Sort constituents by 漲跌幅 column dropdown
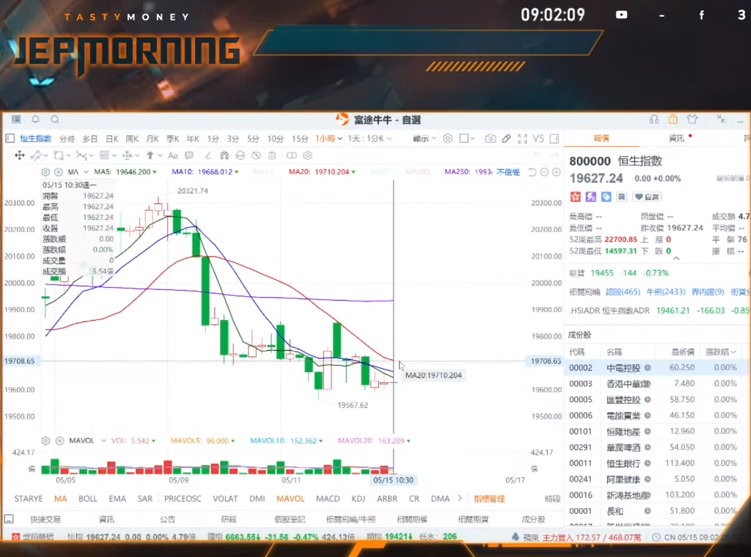The height and width of the screenshot is (557, 751). [721, 352]
